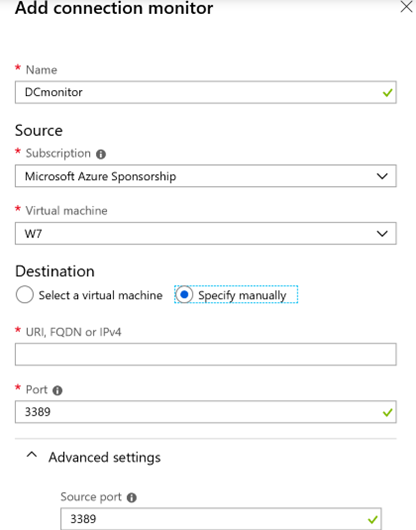This screenshot has height=530, width=416.
Task: Click the Name field containing DCmonitor
Action: click(205, 92)
